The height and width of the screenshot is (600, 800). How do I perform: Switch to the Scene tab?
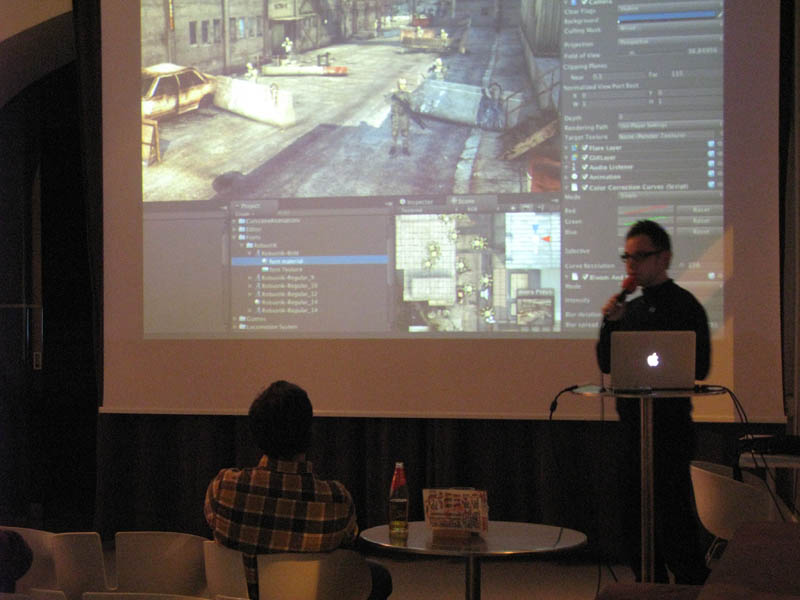tap(470, 201)
